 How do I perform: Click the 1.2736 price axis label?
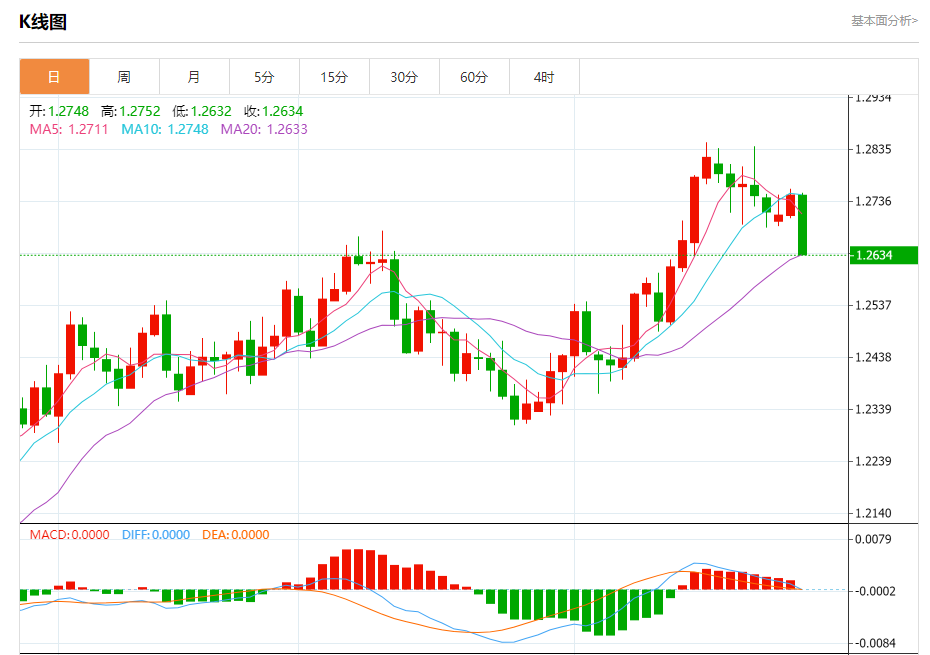873,201
